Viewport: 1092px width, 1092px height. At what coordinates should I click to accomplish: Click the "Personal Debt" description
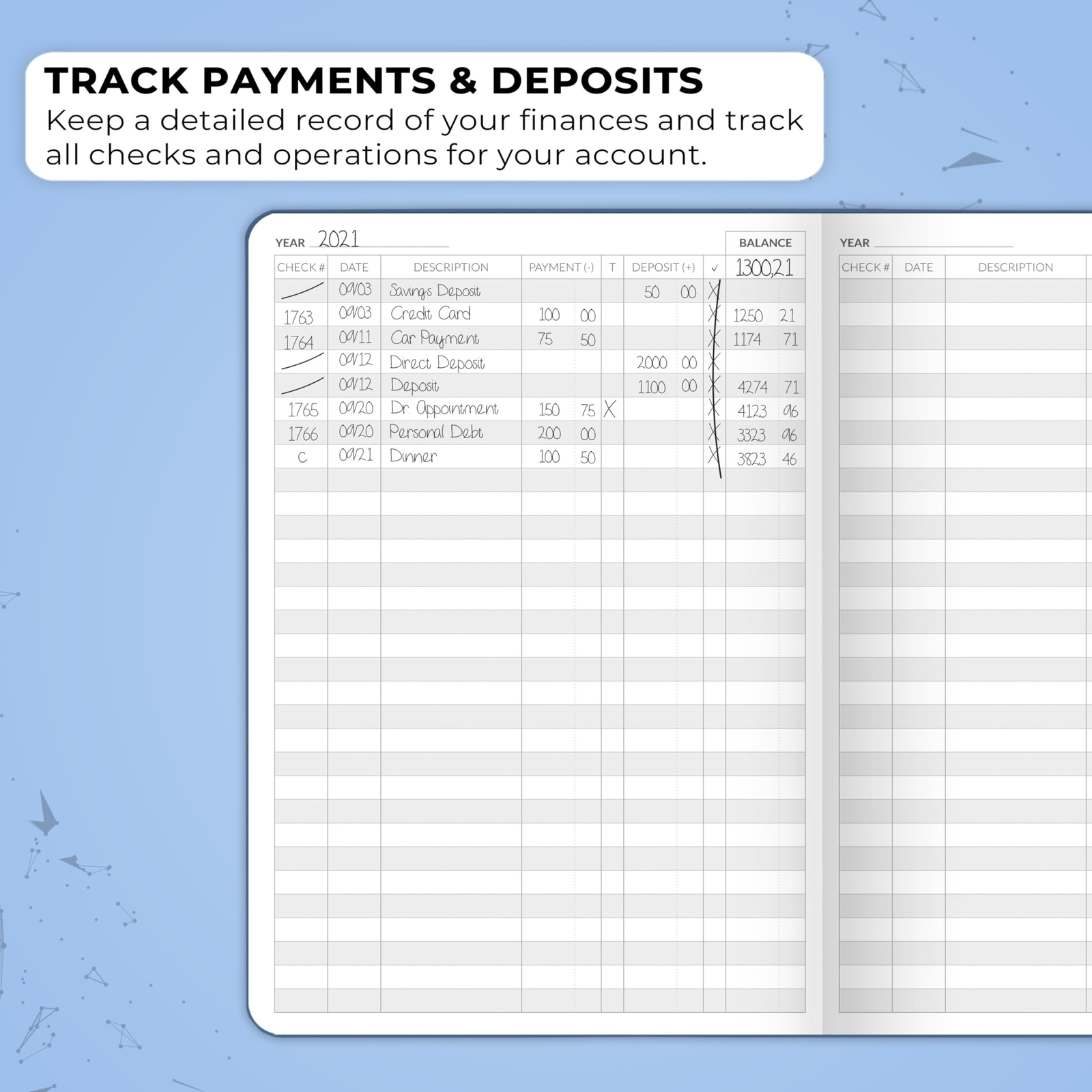[x=436, y=432]
